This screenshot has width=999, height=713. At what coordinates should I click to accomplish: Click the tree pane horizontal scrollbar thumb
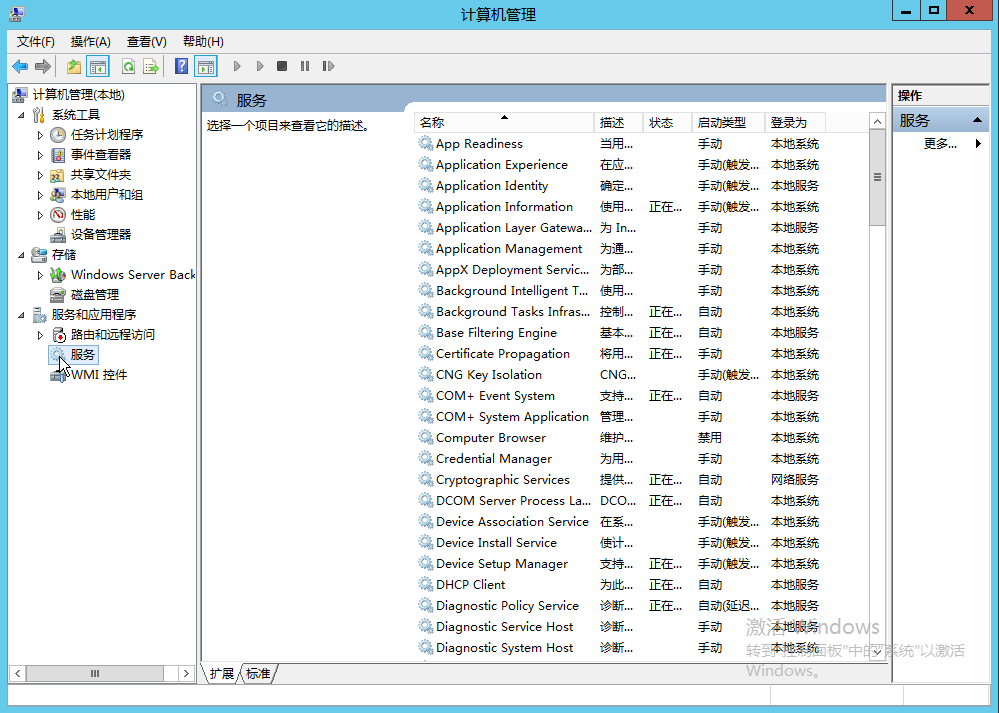[94, 673]
